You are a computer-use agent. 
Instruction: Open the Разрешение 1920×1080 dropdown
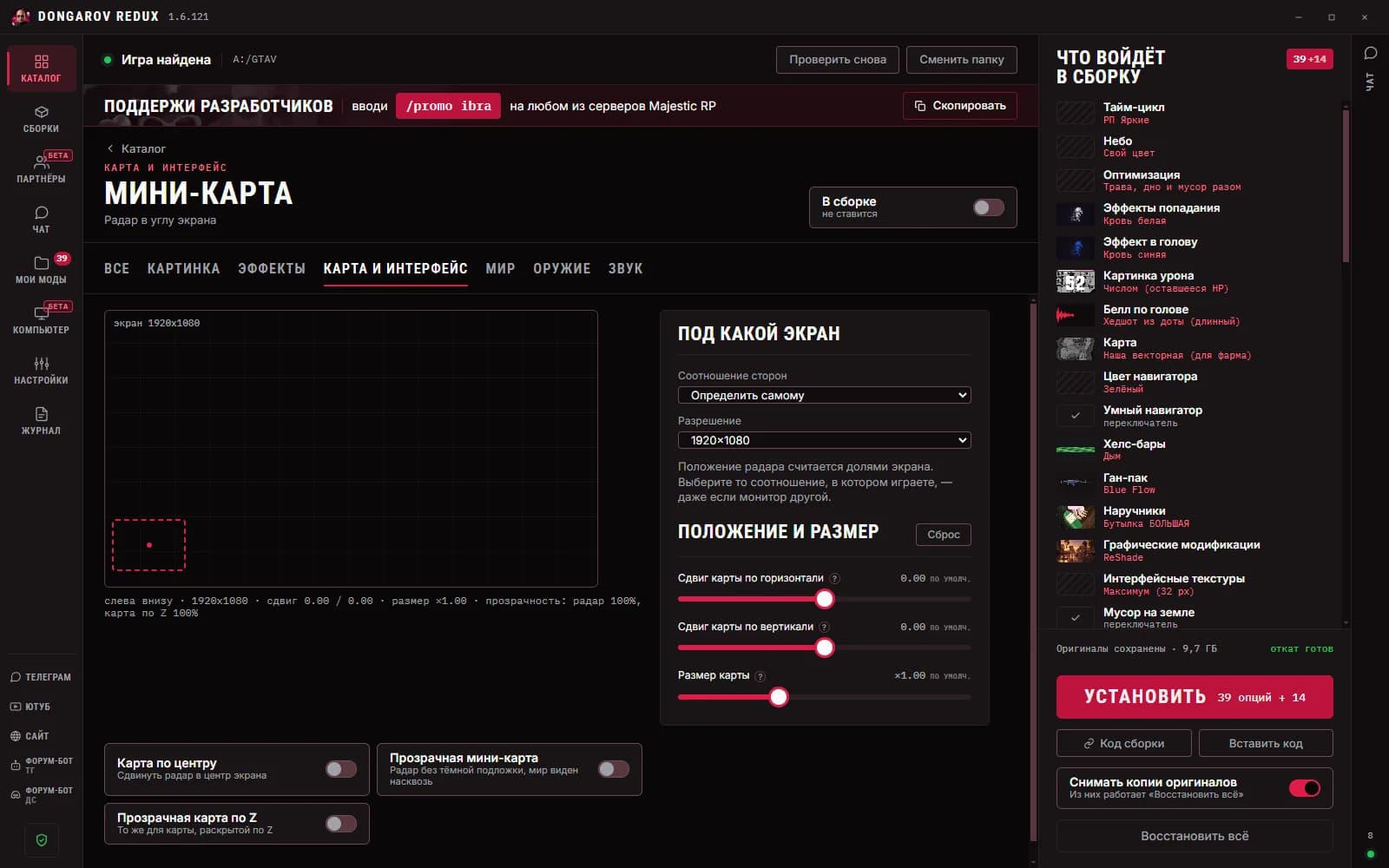pyautogui.click(x=824, y=440)
